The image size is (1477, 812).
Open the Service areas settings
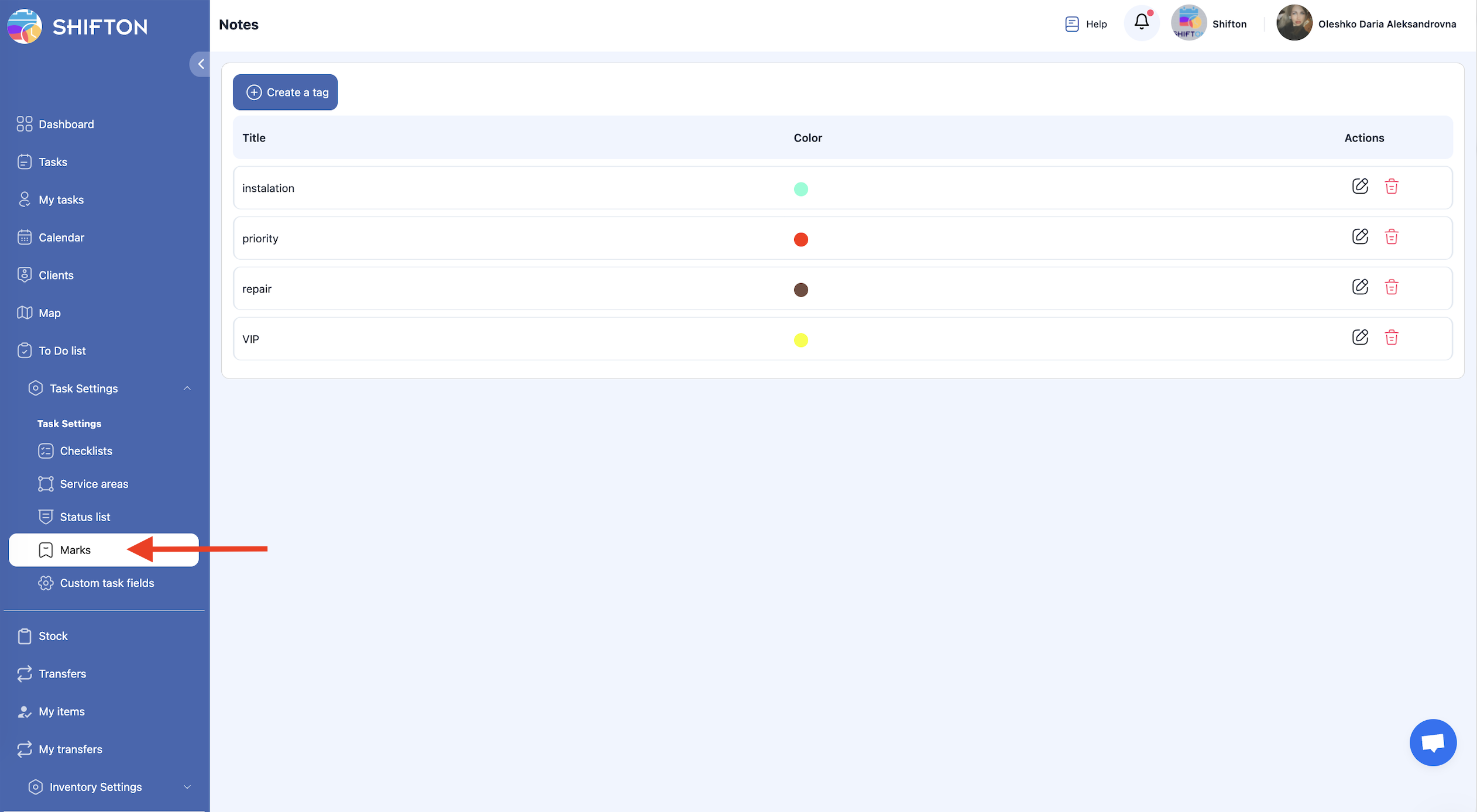(94, 484)
